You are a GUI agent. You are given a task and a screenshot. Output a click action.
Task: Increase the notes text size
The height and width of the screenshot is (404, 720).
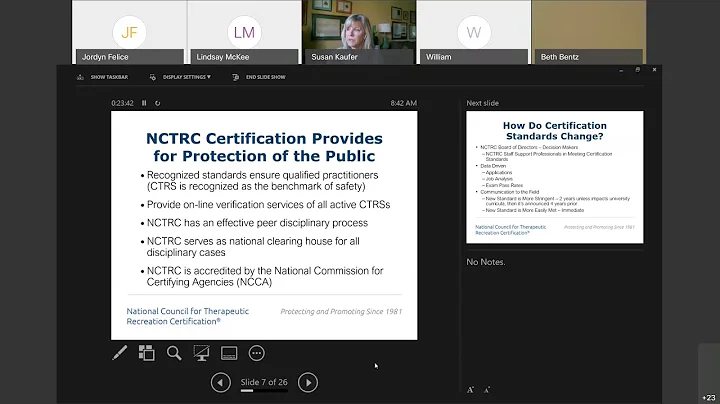470,390
